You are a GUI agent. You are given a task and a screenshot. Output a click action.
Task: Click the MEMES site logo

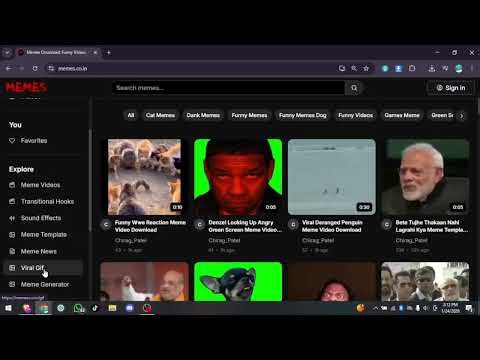click(x=26, y=88)
